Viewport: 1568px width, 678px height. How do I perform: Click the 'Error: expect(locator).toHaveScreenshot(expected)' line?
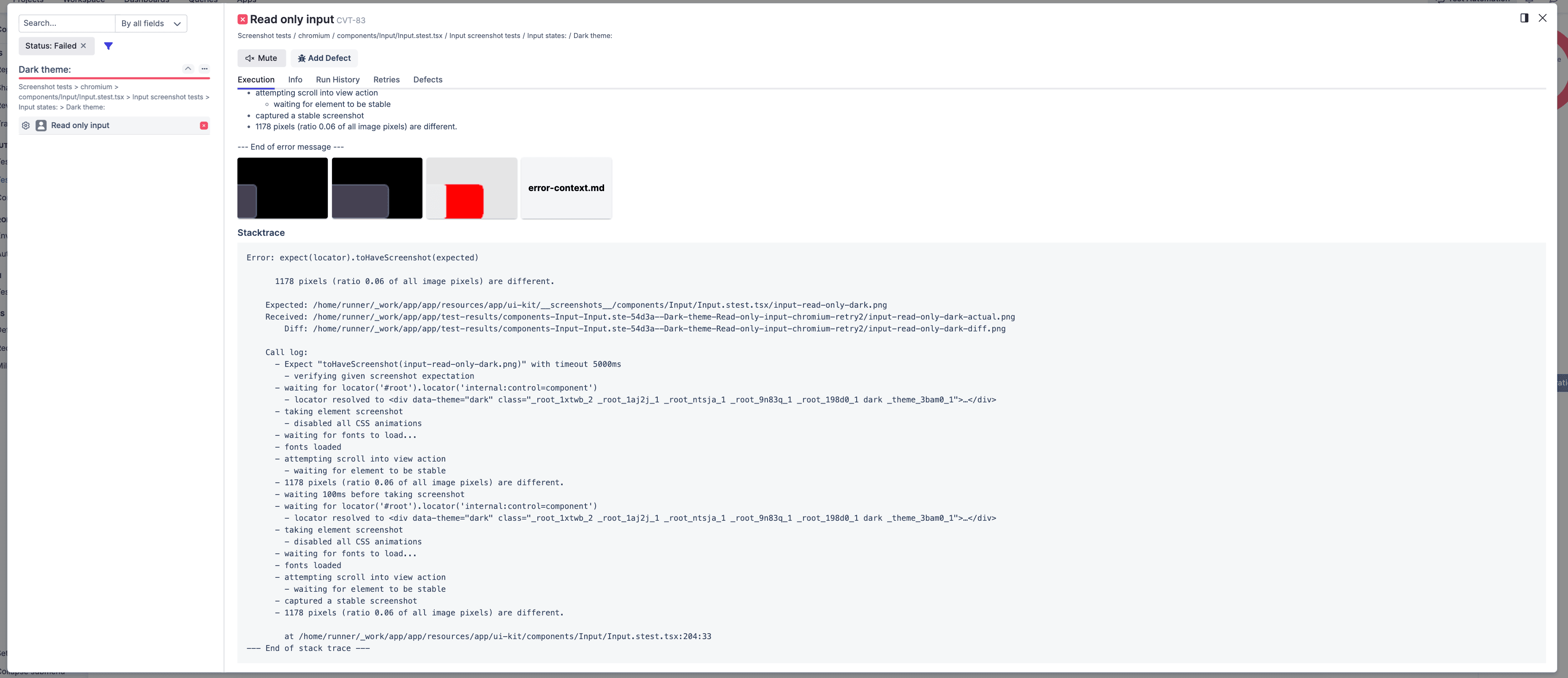tap(362, 258)
